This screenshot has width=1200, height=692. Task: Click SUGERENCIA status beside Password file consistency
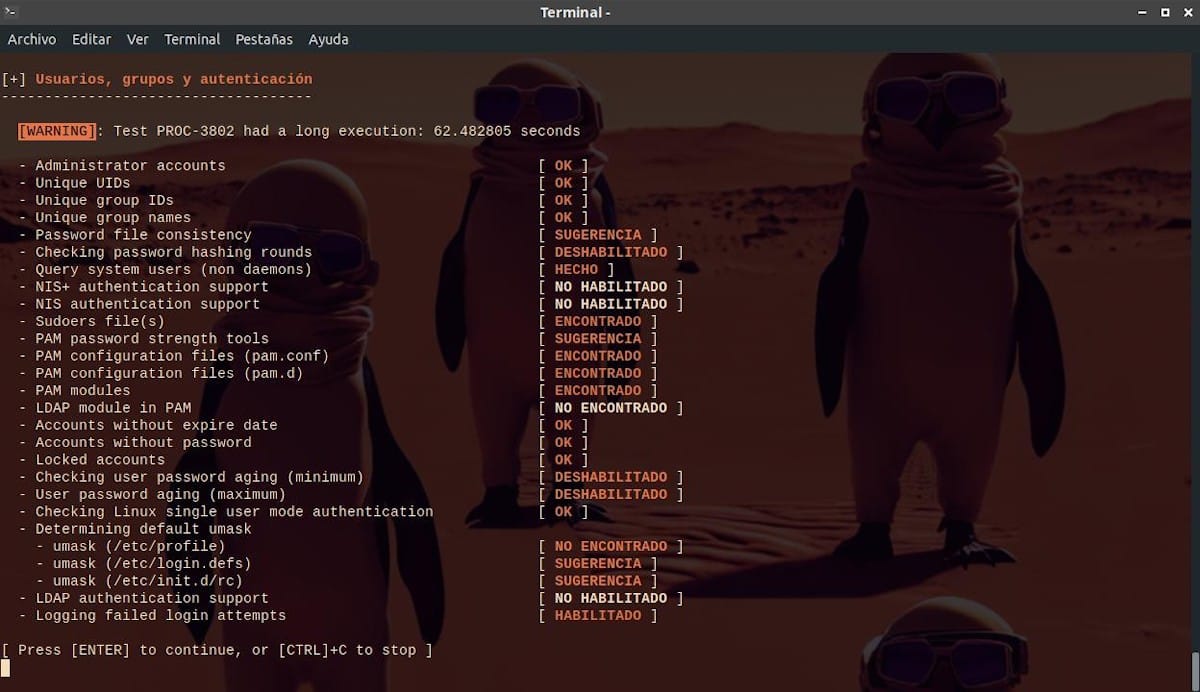598,235
